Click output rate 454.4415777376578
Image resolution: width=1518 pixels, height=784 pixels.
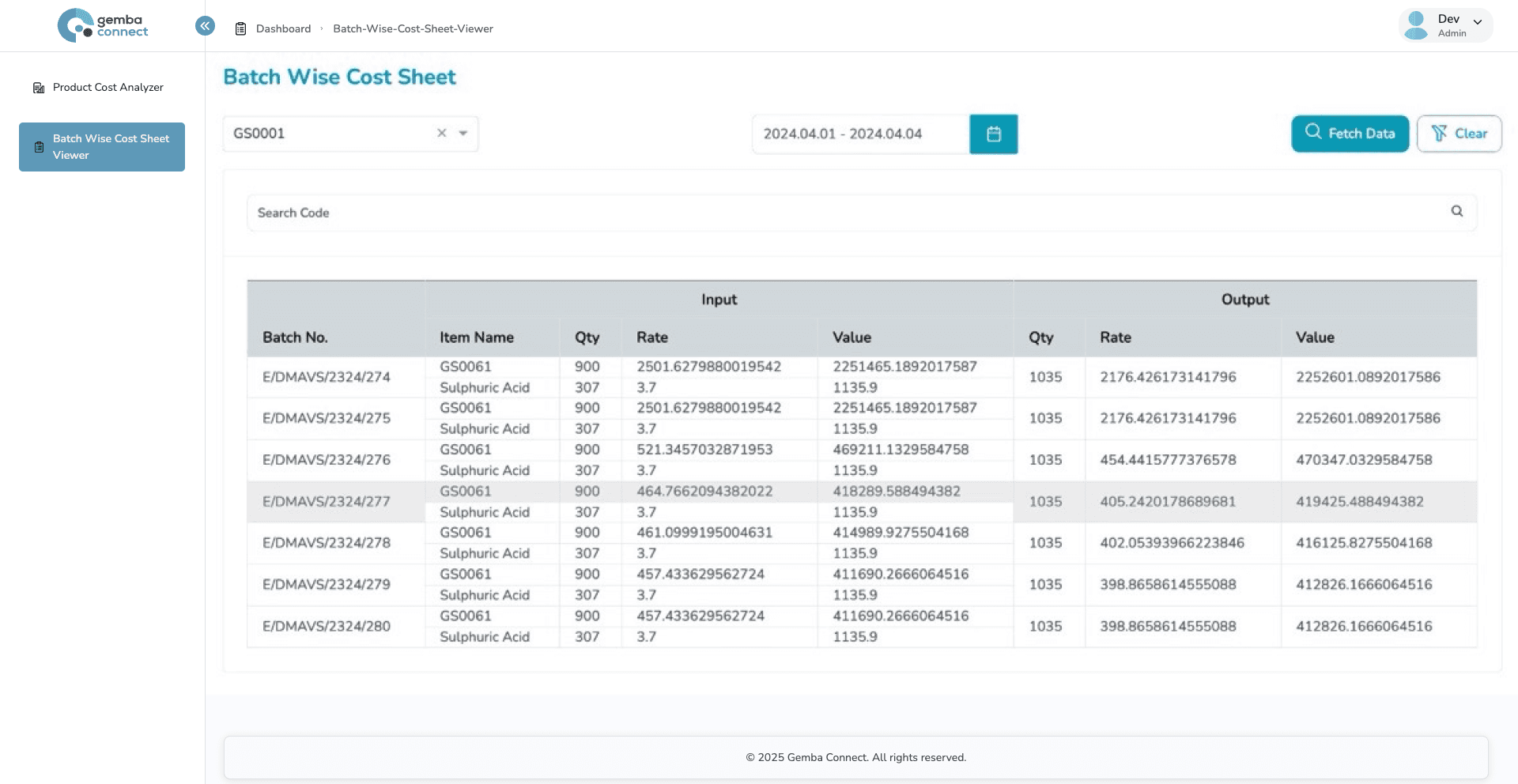pyautogui.click(x=1168, y=460)
